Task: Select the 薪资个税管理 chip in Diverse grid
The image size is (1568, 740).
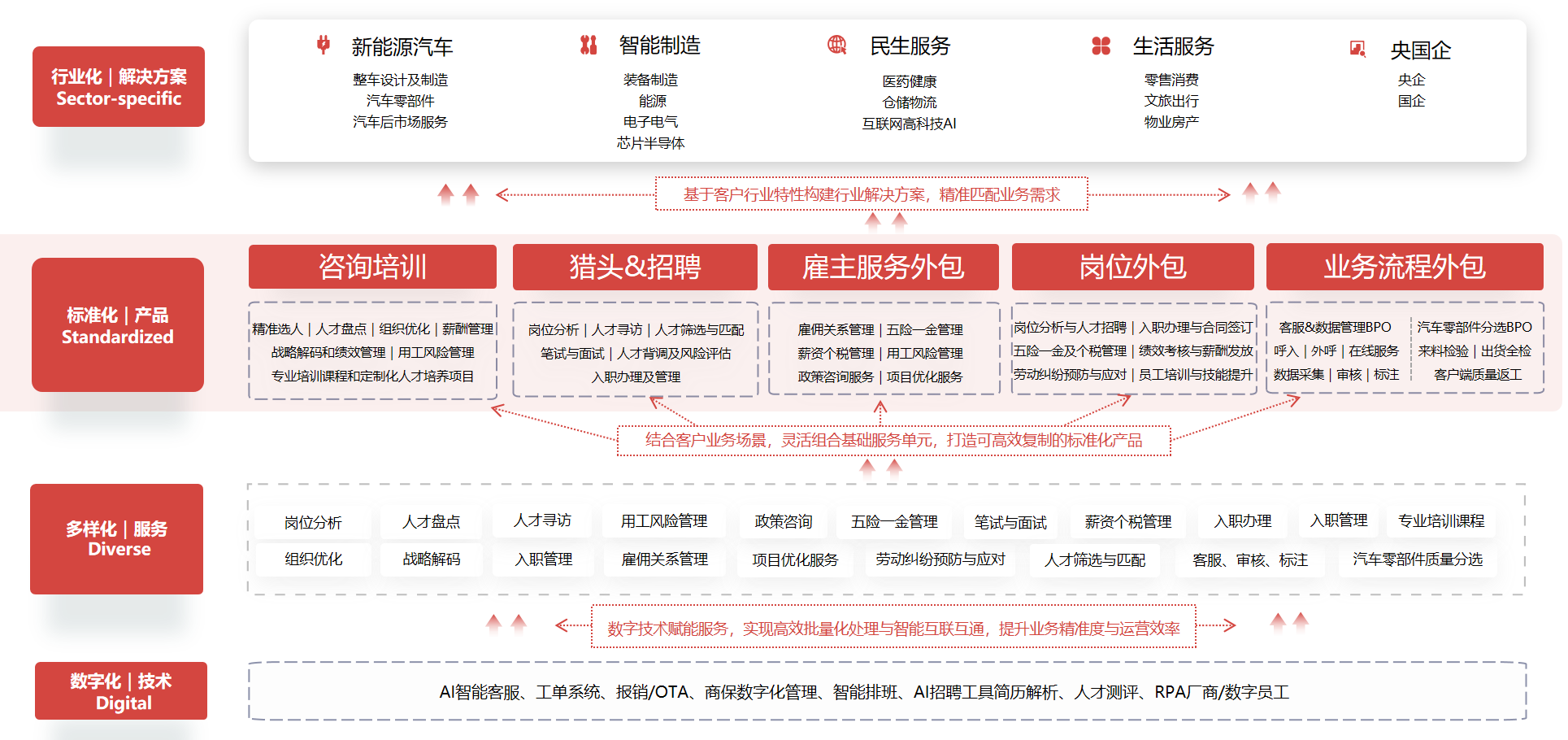Action: tap(1128, 522)
